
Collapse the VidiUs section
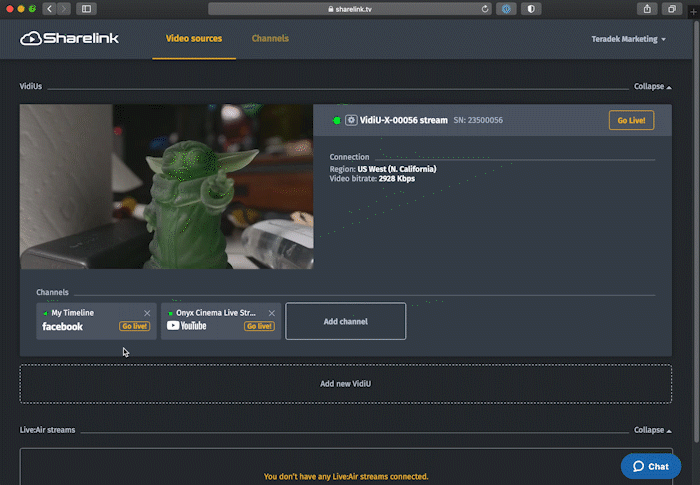(x=653, y=87)
